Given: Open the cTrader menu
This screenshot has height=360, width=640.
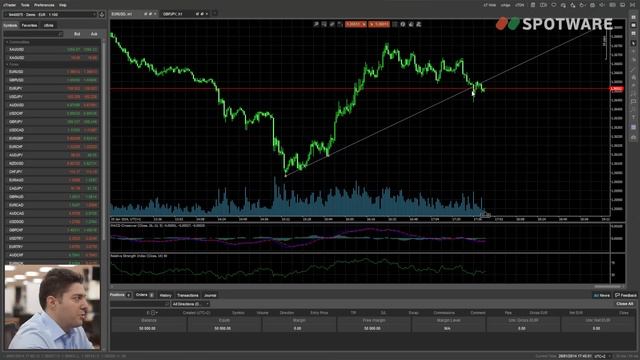Looking at the screenshot, I should 9,5.
